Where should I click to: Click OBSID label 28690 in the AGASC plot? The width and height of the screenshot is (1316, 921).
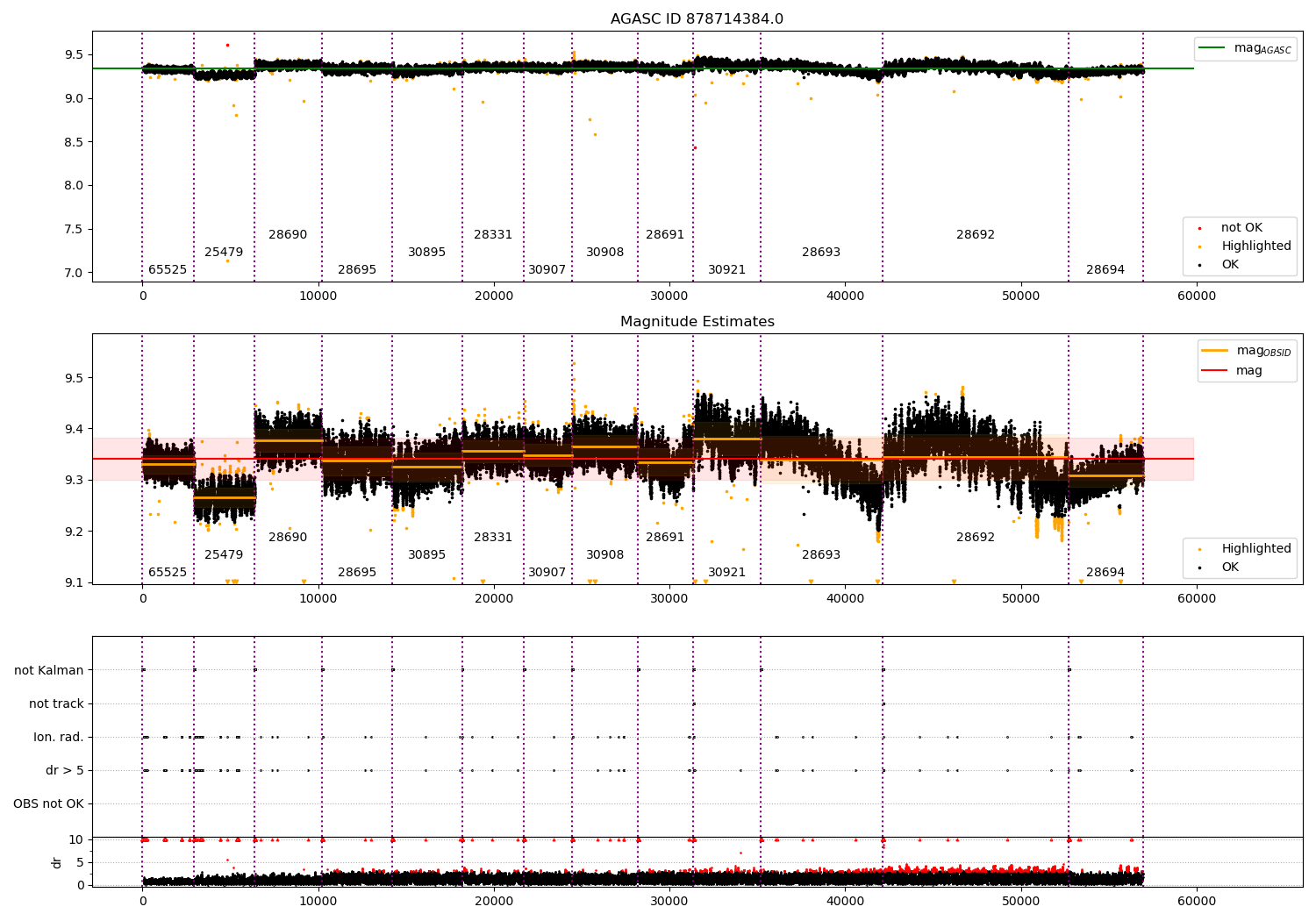(x=288, y=235)
